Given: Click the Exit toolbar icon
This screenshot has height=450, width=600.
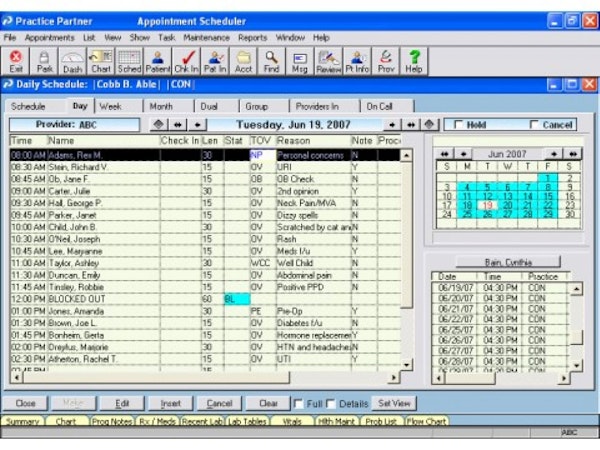Looking at the screenshot, I should click(x=16, y=61).
